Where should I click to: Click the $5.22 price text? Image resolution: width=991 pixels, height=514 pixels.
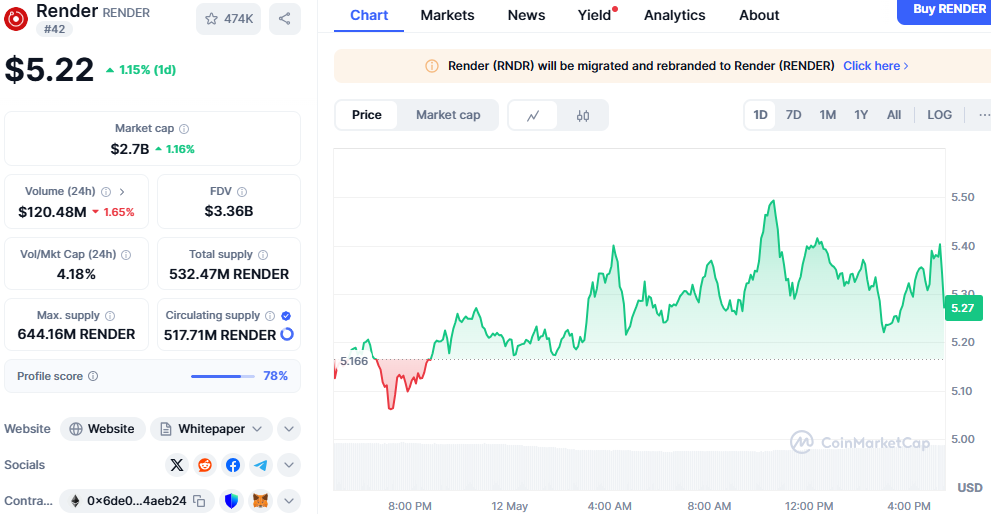(x=49, y=70)
